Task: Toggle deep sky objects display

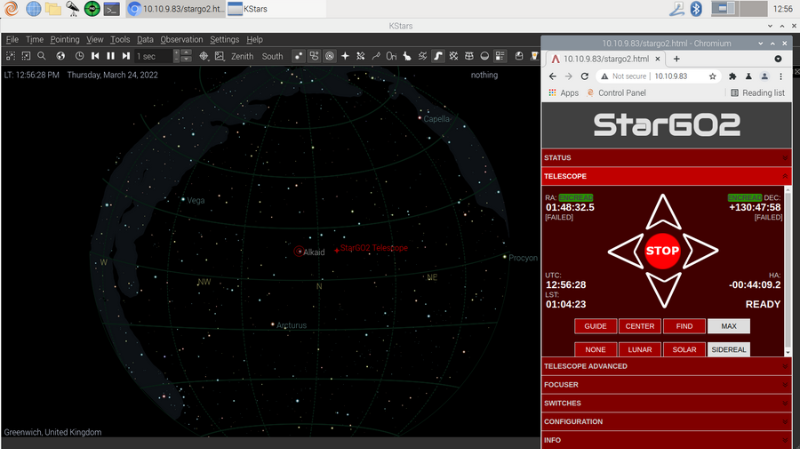Action: point(314,56)
